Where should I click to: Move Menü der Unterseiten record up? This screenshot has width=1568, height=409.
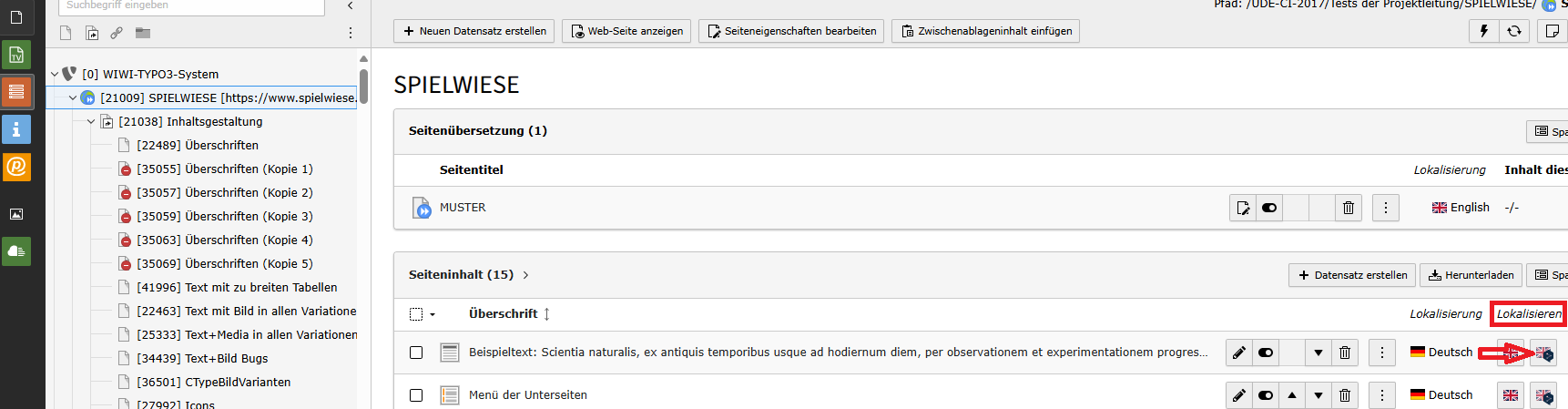[x=1292, y=395]
